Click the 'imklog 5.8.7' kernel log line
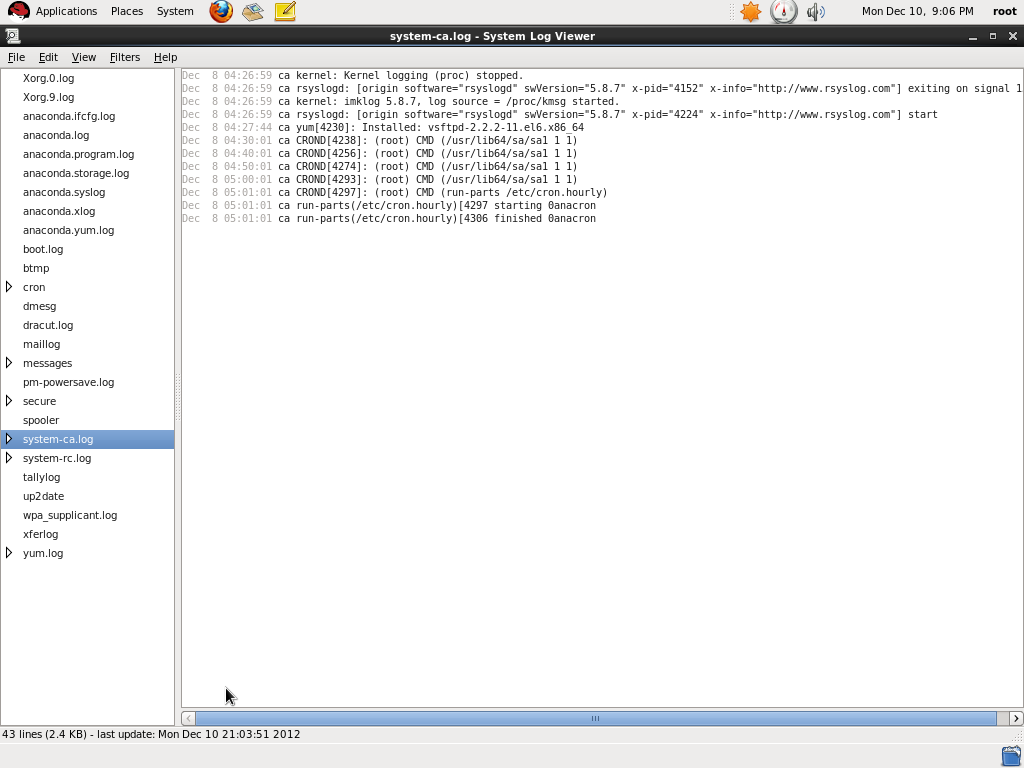1024x768 pixels. pyautogui.click(x=401, y=102)
